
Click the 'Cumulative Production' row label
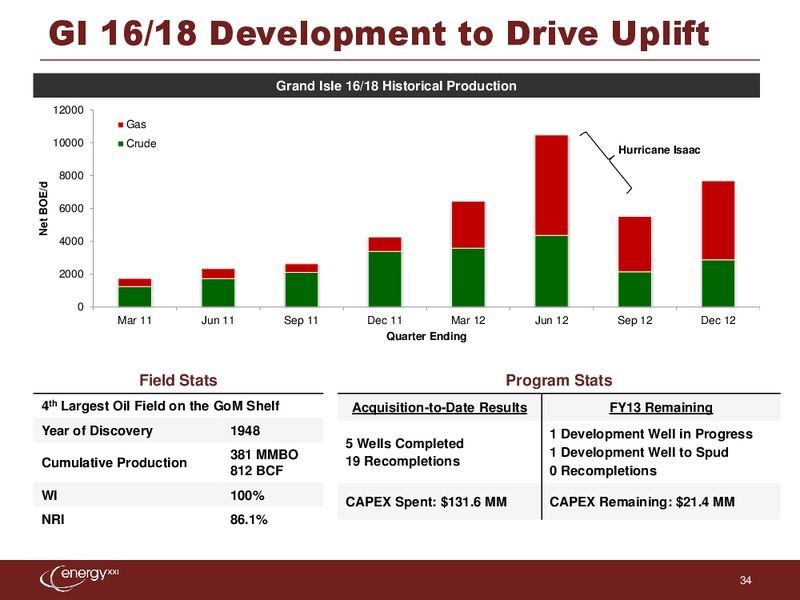click(114, 463)
